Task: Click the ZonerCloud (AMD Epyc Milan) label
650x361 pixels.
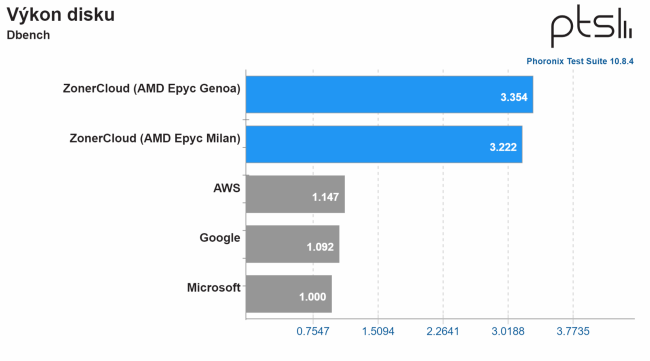Action: pyautogui.click(x=155, y=138)
